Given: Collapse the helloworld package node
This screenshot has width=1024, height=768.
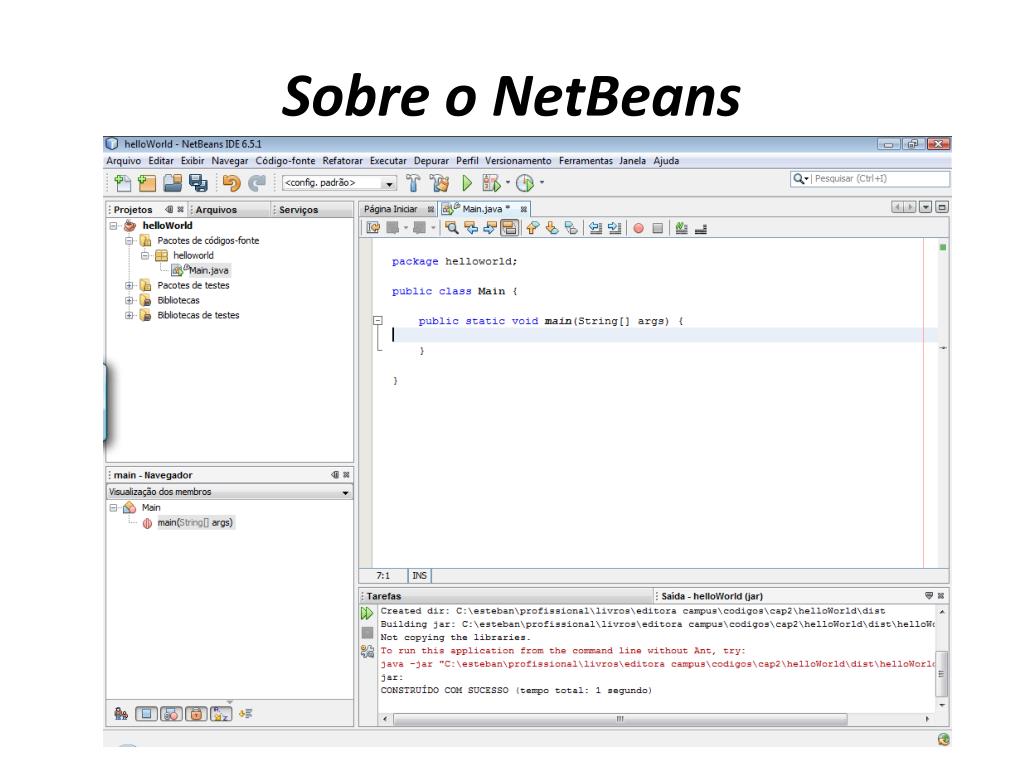Looking at the screenshot, I should point(145,255).
